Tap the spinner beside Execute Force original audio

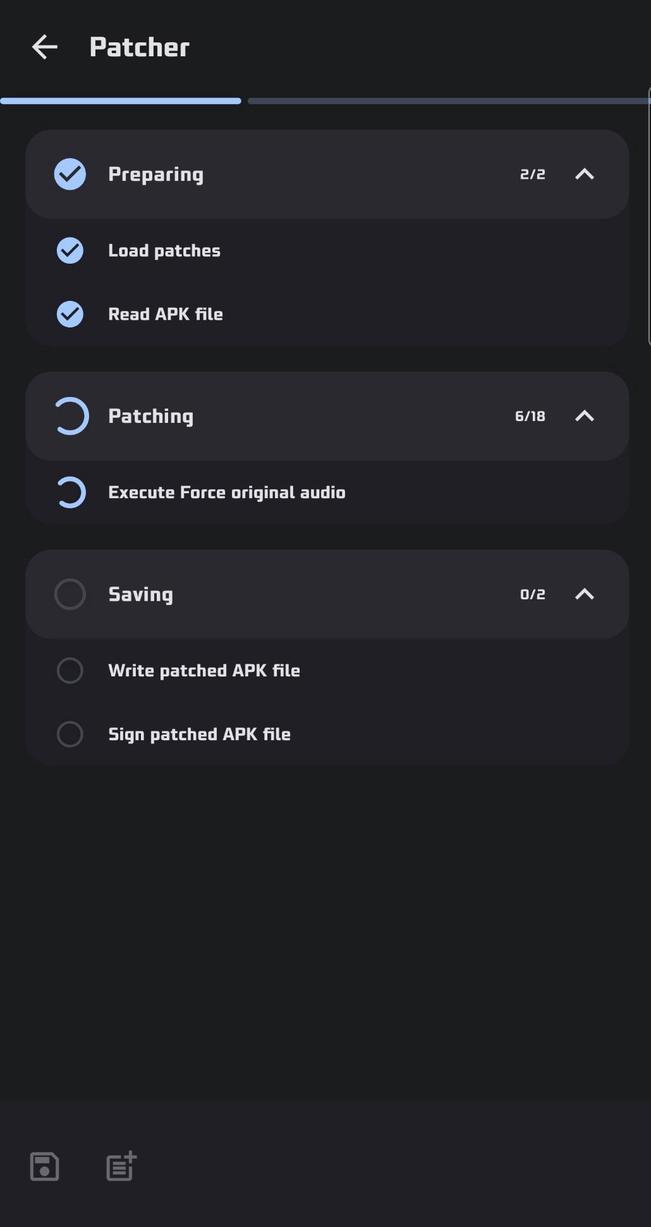point(70,492)
